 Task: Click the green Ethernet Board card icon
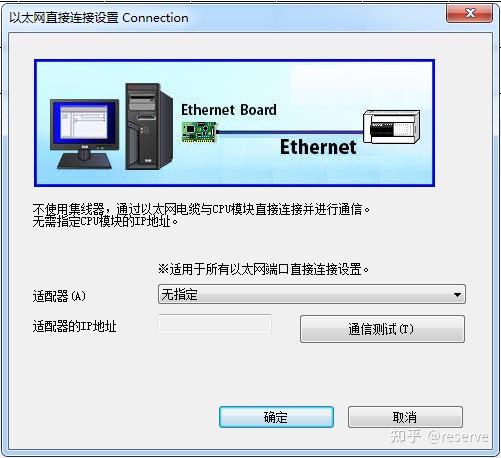pos(199,132)
